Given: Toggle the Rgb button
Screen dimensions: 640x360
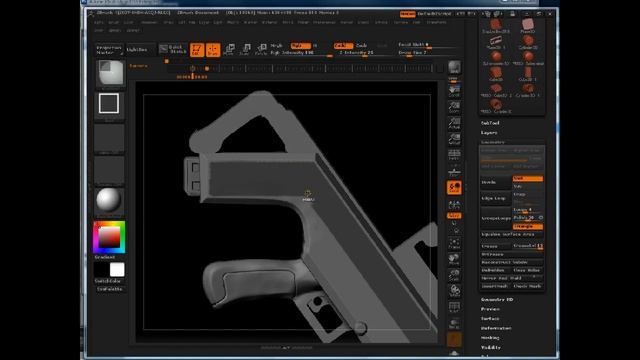Looking at the screenshot, I should click(300, 46).
